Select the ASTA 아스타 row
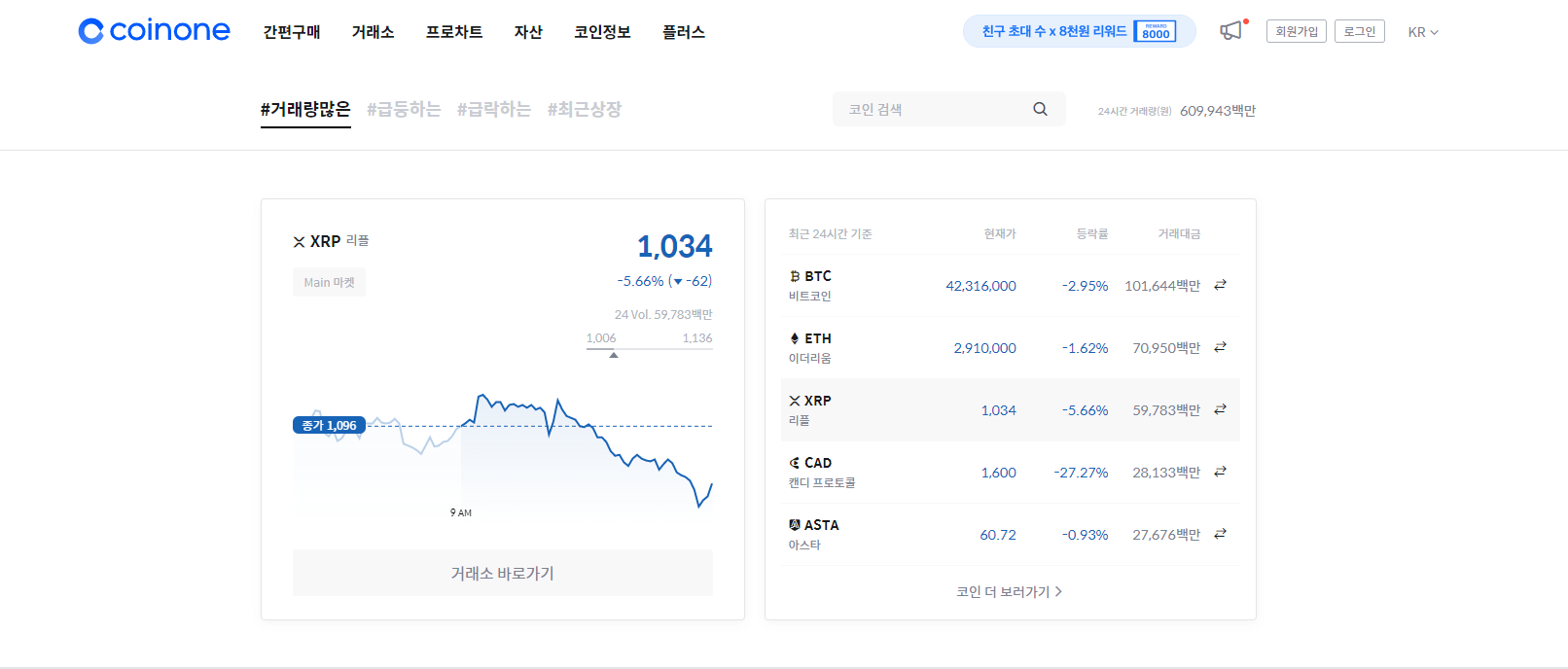Image resolution: width=1568 pixels, height=669 pixels. click(x=1011, y=535)
